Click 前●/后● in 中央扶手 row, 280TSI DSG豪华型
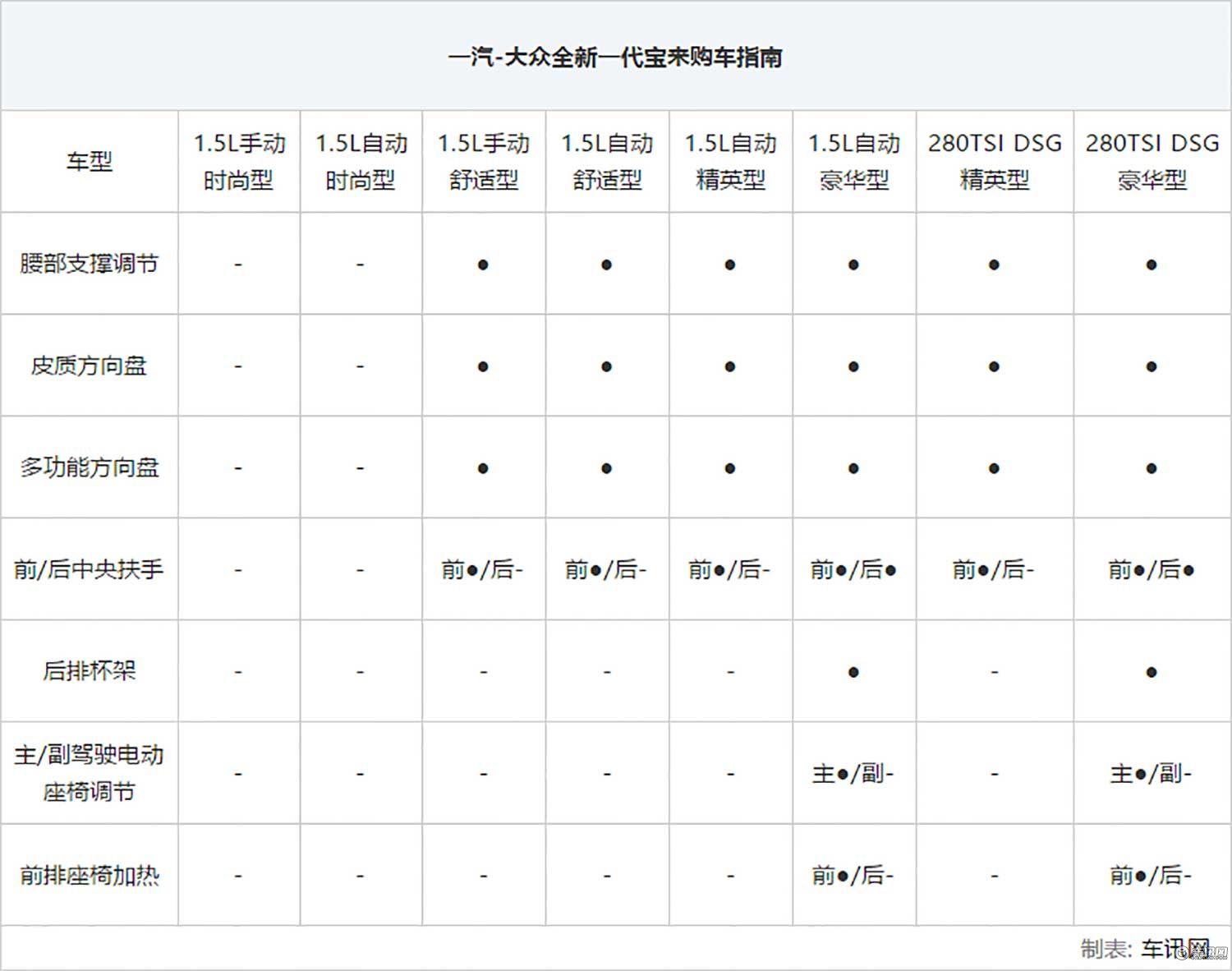This screenshot has width=1232, height=971. click(1152, 569)
